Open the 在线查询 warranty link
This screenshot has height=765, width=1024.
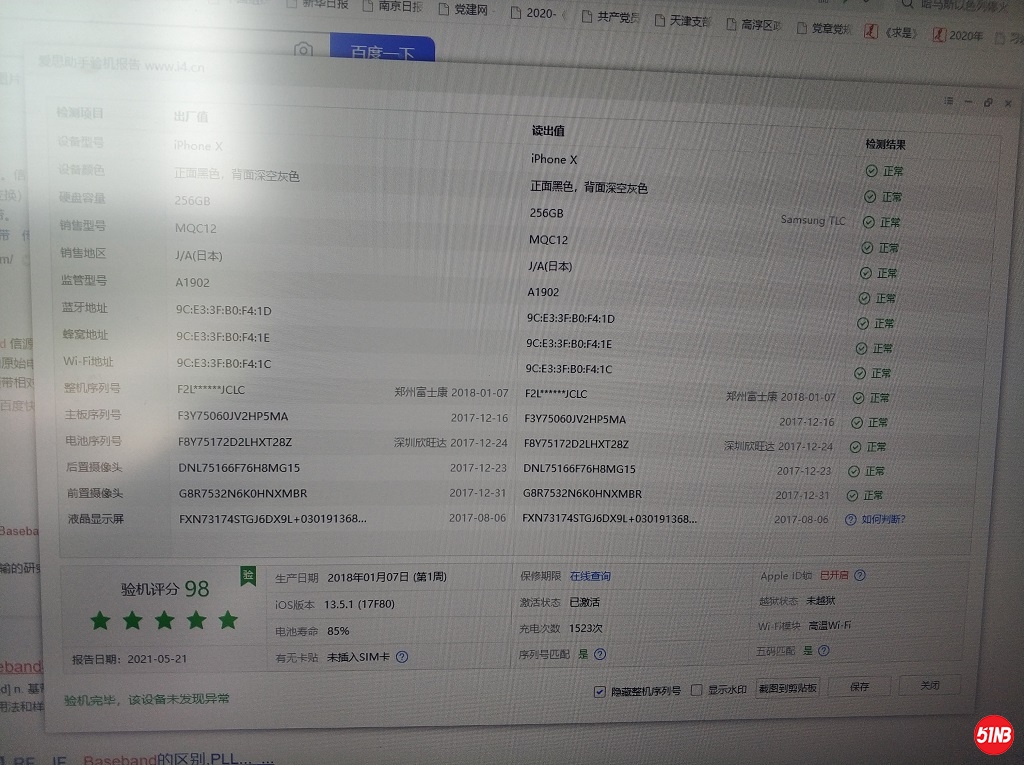tap(590, 577)
